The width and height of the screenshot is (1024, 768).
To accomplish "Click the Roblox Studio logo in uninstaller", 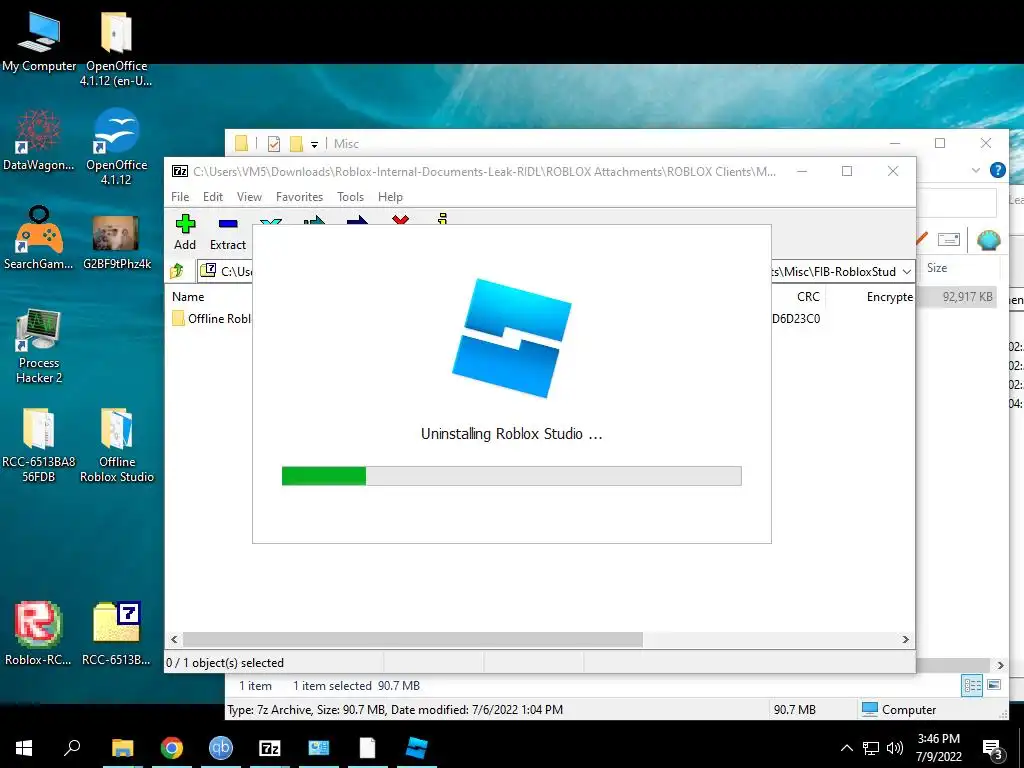I will [x=511, y=338].
